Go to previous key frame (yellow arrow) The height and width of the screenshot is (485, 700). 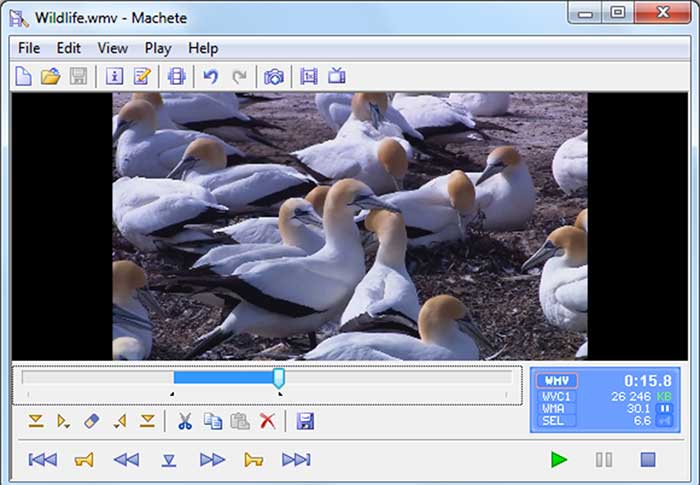pyautogui.click(x=84, y=460)
